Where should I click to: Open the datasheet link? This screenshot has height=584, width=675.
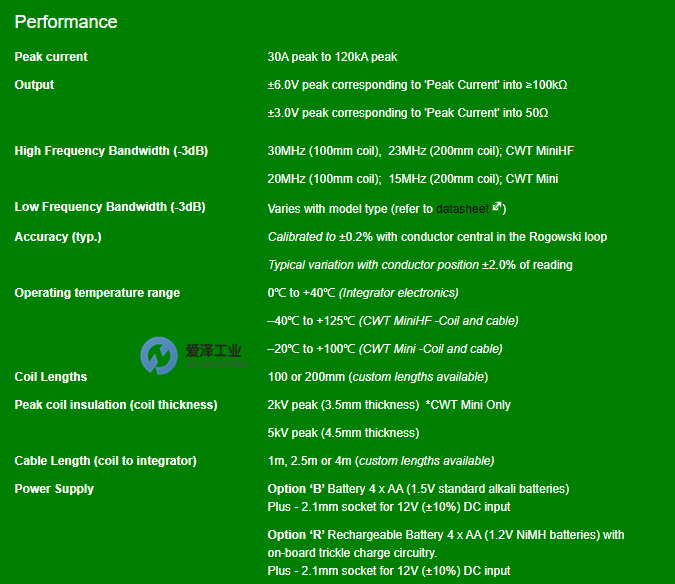point(463,209)
